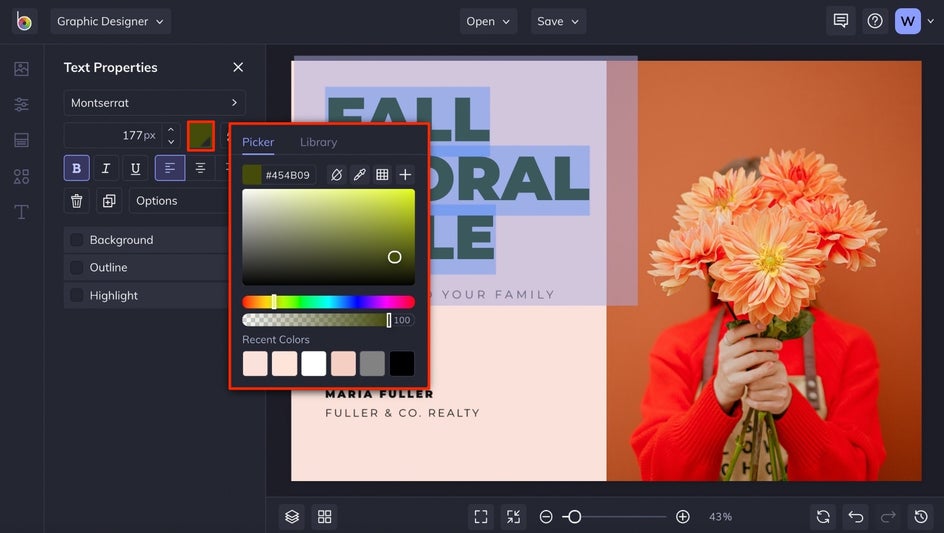Viewport: 944px width, 533px height.
Task: Activate the eyedropper tool
Action: [x=359, y=175]
